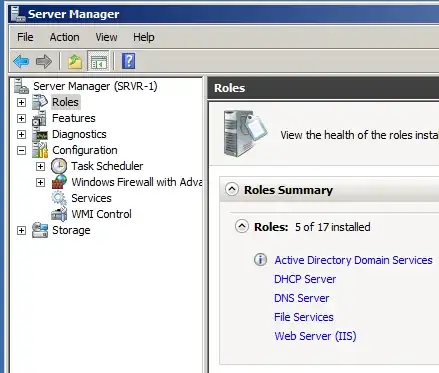Expand the Storage tree node

click(21, 230)
